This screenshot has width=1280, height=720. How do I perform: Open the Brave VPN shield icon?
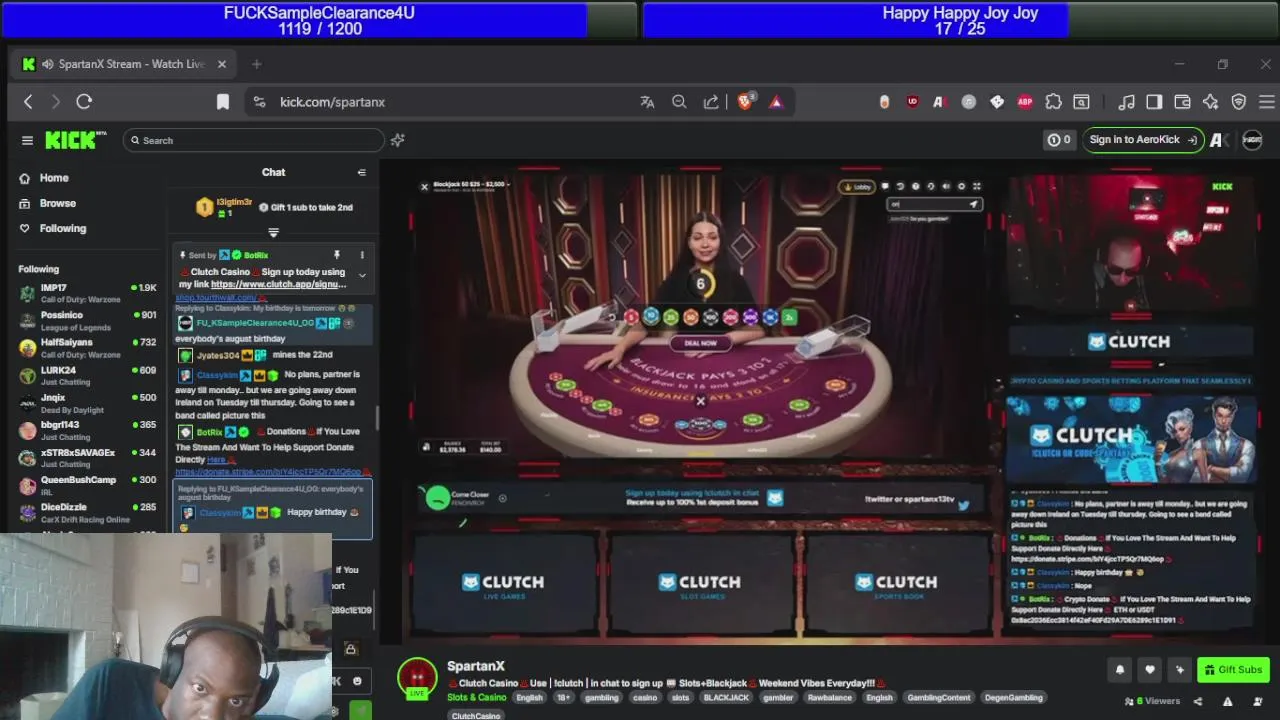1238,101
